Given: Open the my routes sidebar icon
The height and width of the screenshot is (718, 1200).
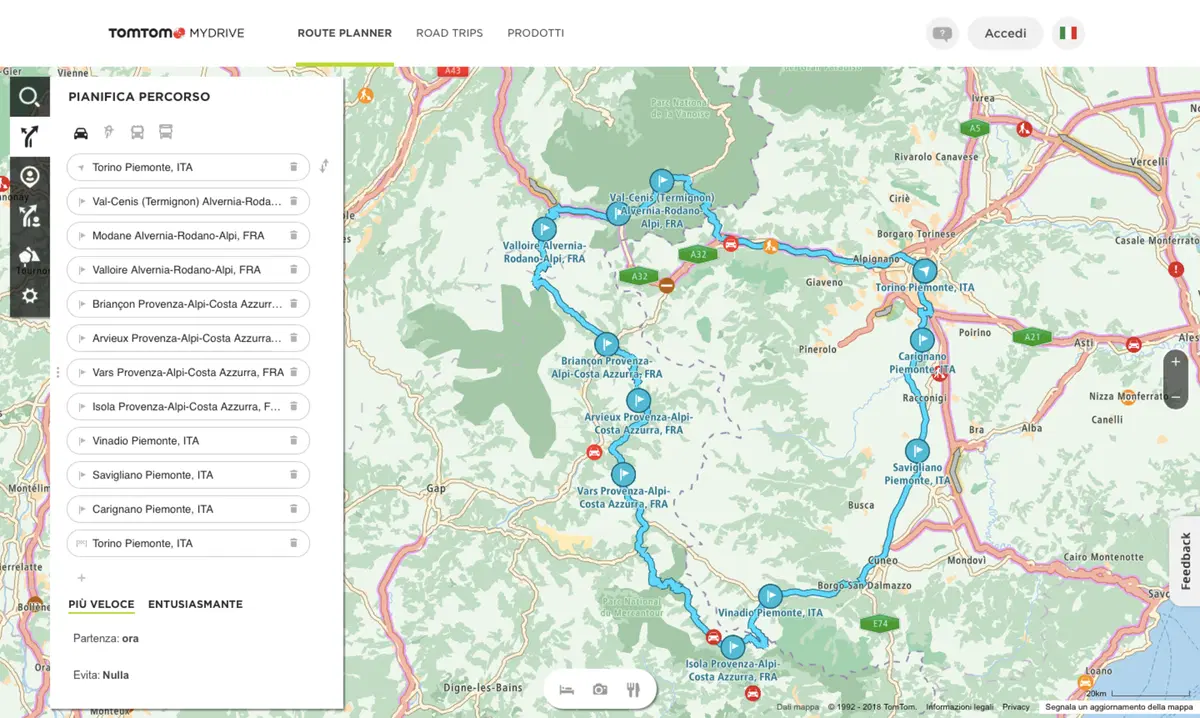Looking at the screenshot, I should tap(30, 216).
